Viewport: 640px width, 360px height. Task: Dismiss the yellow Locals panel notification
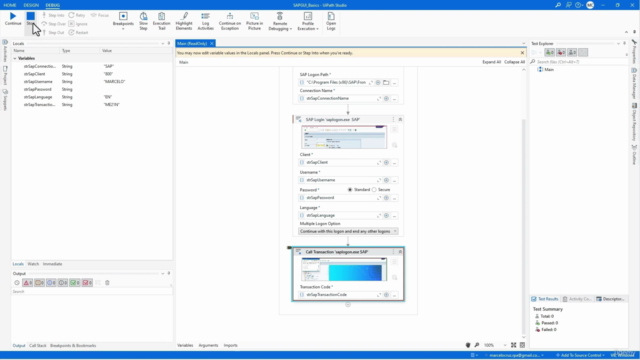pyautogui.click(x=522, y=53)
